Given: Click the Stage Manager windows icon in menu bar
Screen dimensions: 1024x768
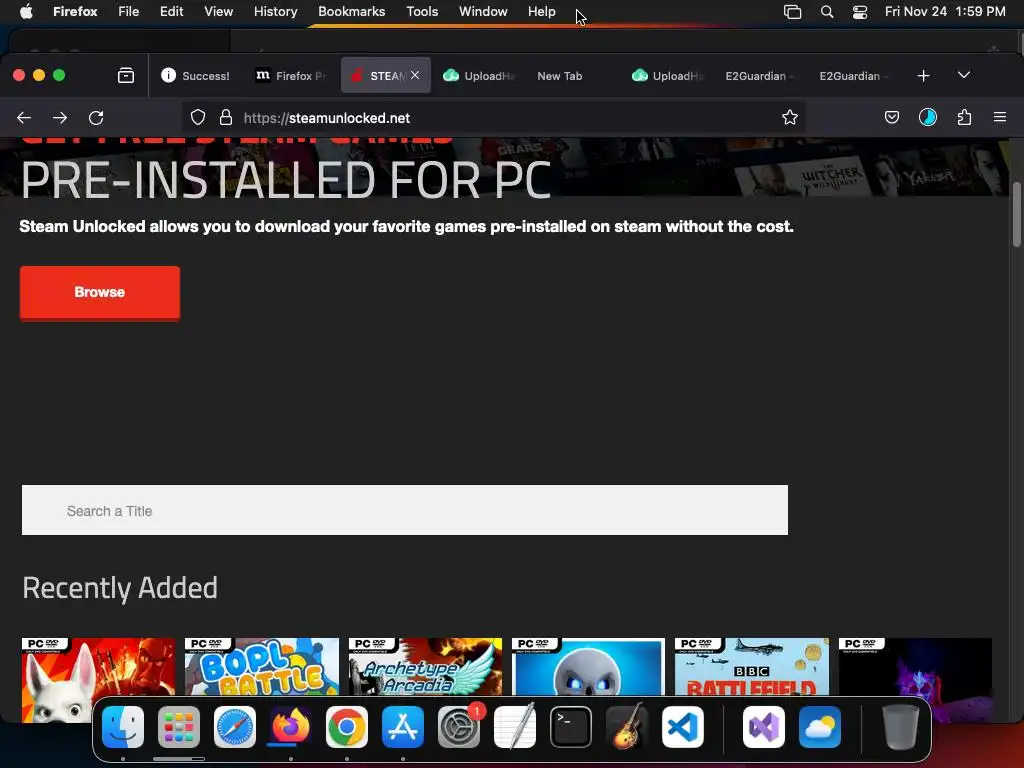Looking at the screenshot, I should (792, 11).
